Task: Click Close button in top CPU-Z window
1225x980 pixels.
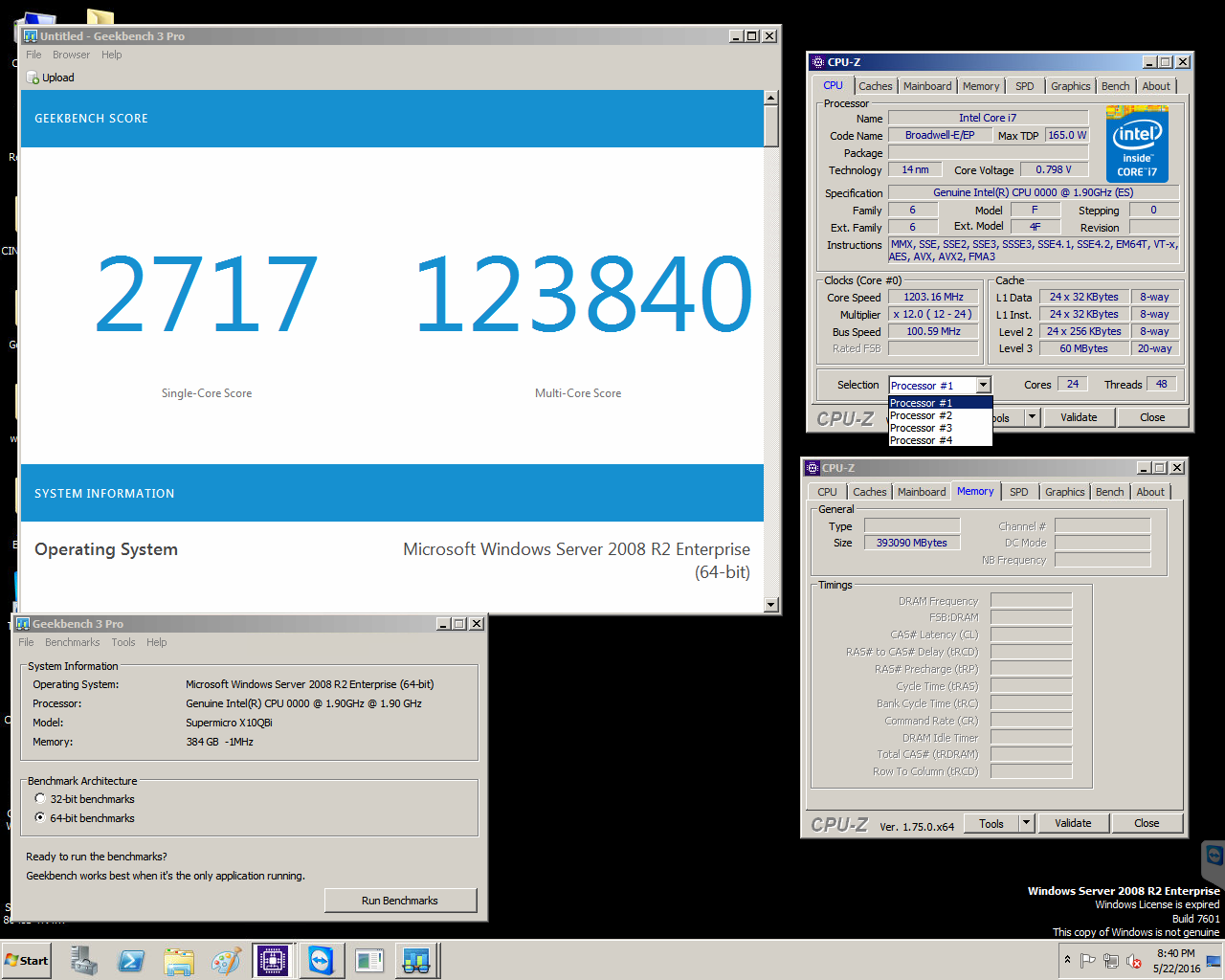Action: 1152,417
